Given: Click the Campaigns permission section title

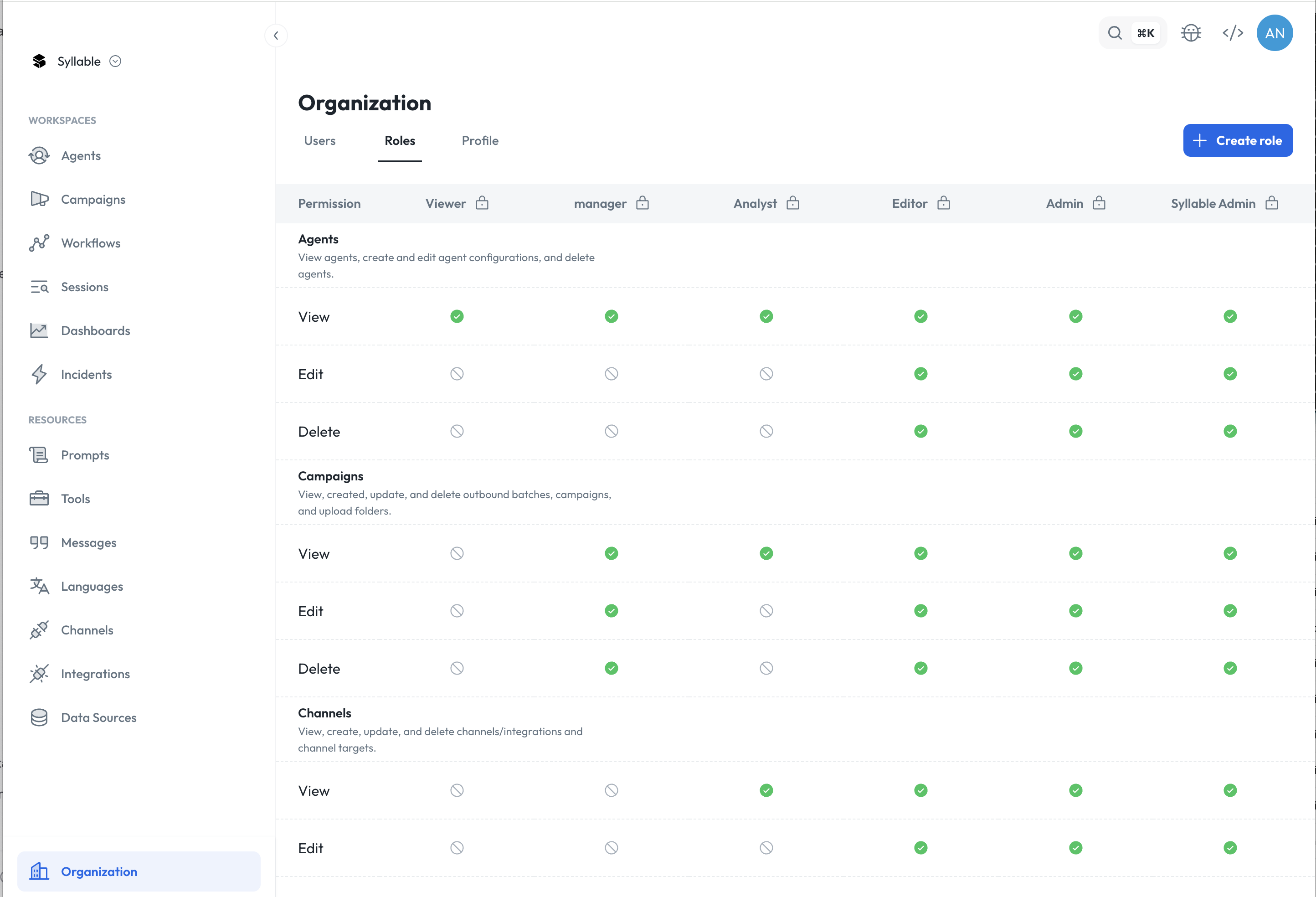Looking at the screenshot, I should [331, 476].
